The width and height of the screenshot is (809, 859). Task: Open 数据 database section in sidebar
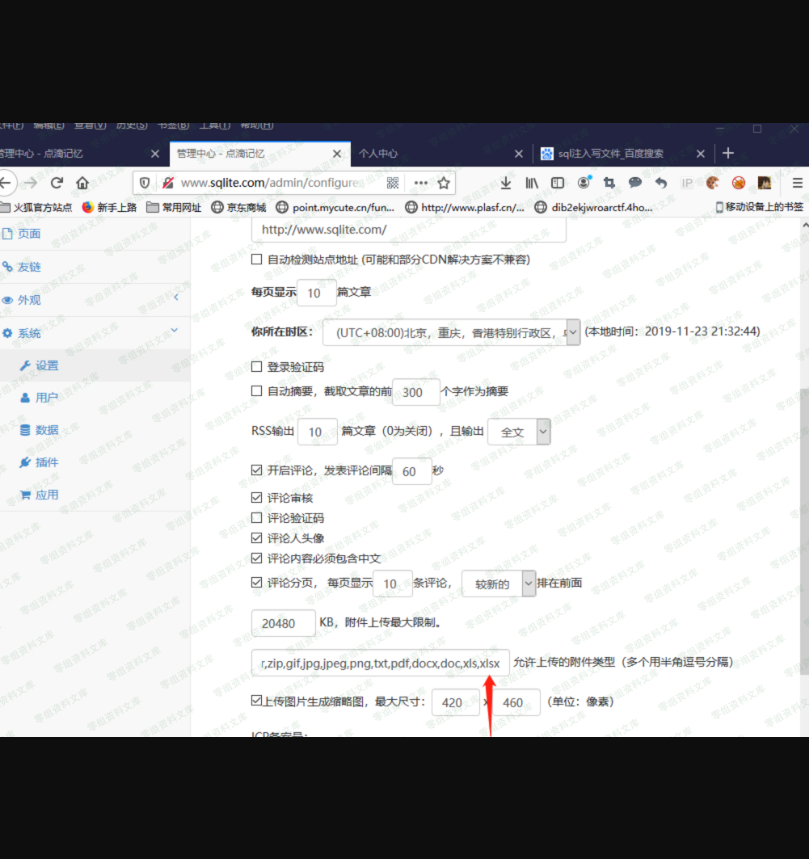tap(46, 430)
